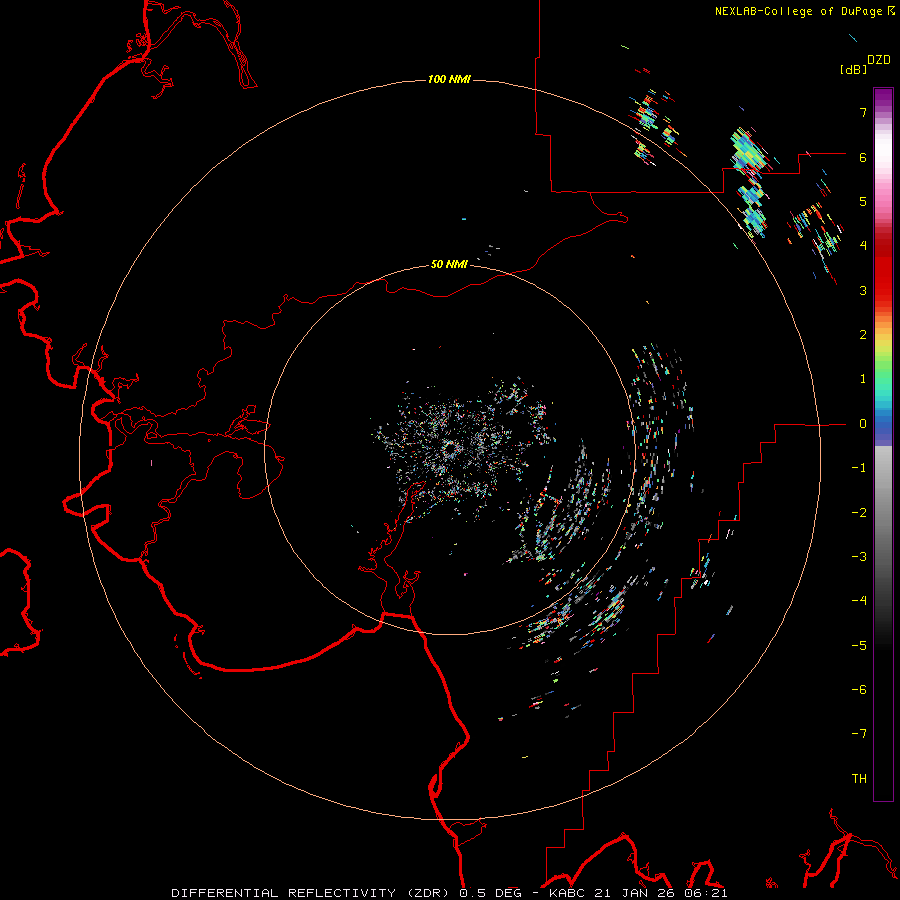Click the -6 dB scale value

click(859, 690)
